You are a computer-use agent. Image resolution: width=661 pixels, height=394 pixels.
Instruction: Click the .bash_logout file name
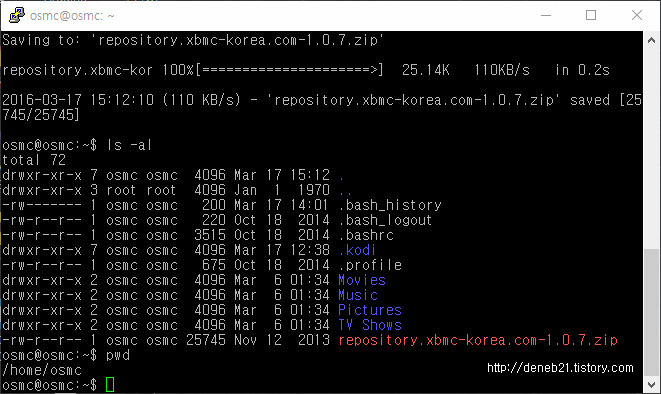coord(385,220)
